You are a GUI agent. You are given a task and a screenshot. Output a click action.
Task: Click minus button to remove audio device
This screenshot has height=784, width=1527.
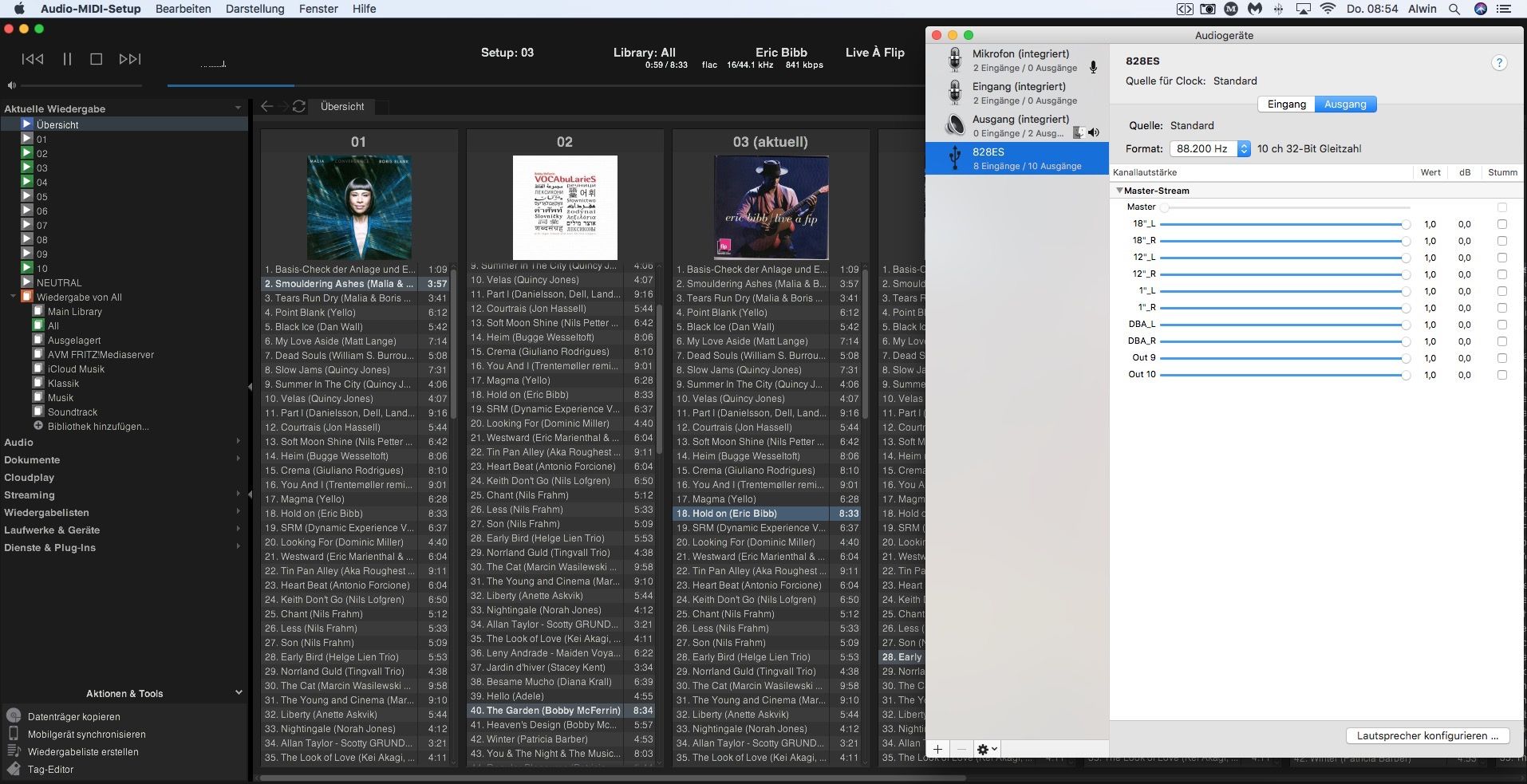[x=961, y=749]
